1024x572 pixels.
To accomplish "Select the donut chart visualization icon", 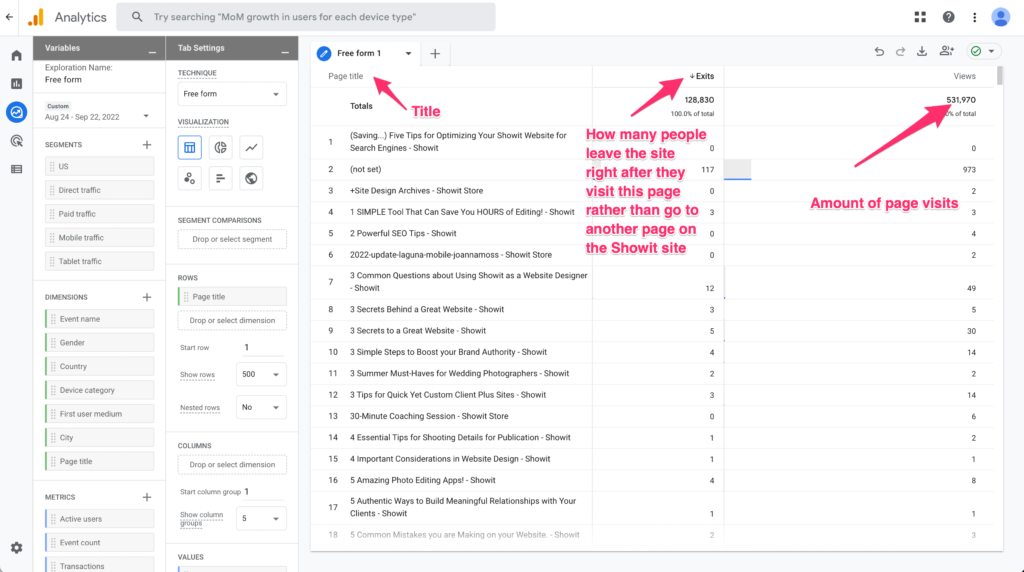I will [x=221, y=148].
